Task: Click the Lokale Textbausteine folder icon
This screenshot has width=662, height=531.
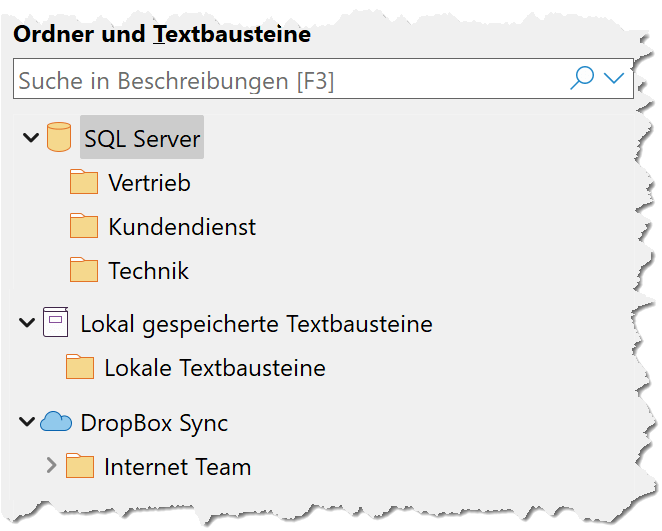Action: [80, 367]
